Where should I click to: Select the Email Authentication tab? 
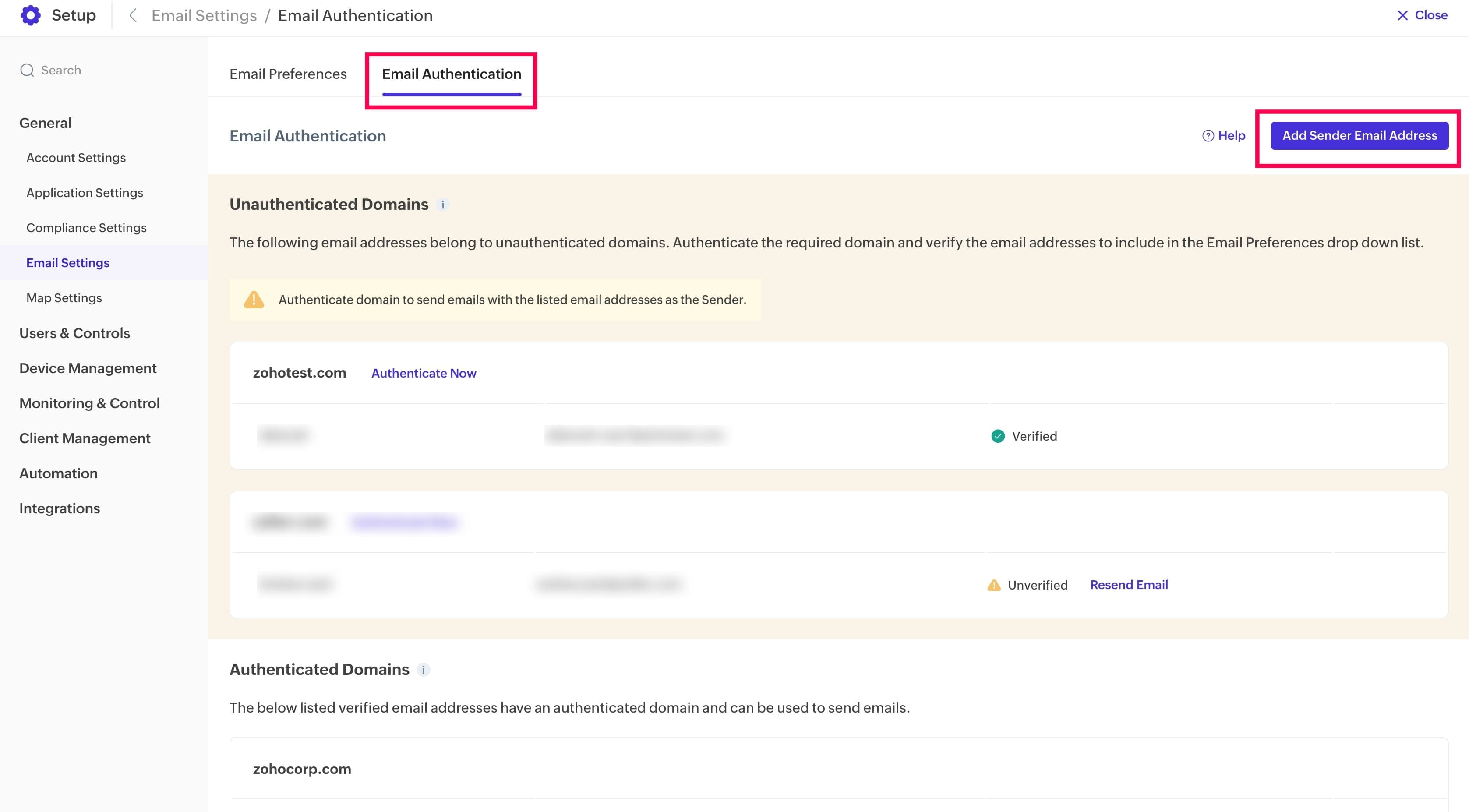451,74
